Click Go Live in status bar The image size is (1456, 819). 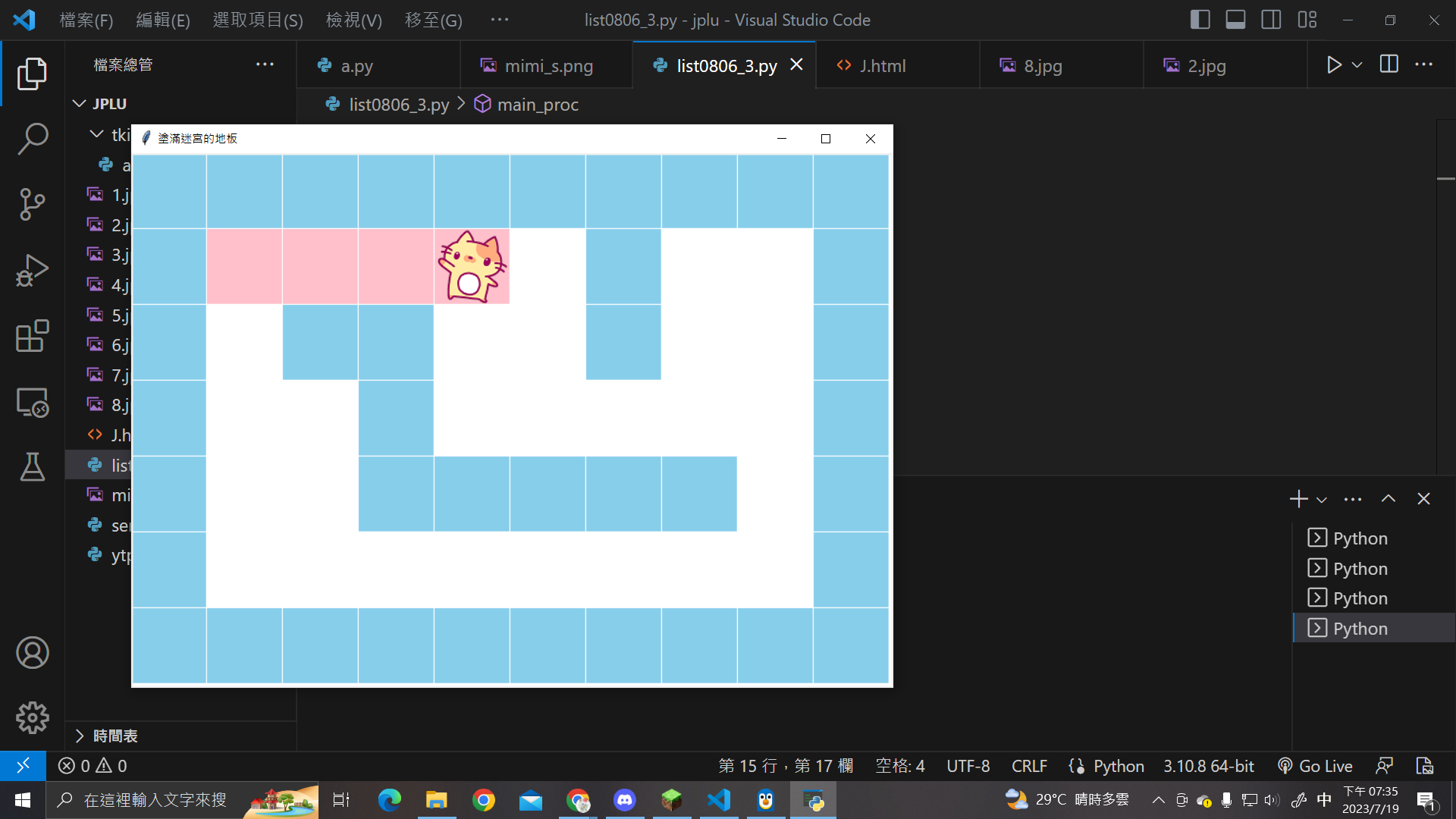pyautogui.click(x=1315, y=766)
